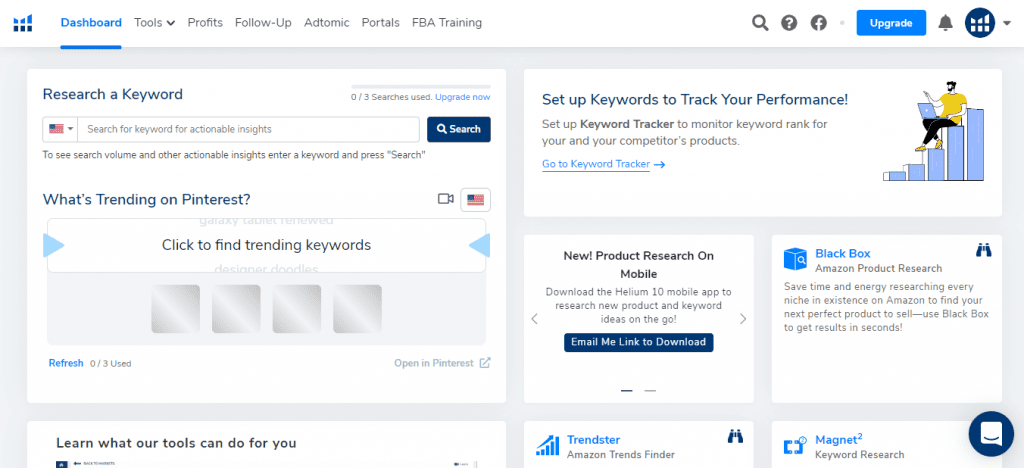The image size is (1024, 468).
Task: Open the search magnifier in header
Action: pos(760,23)
